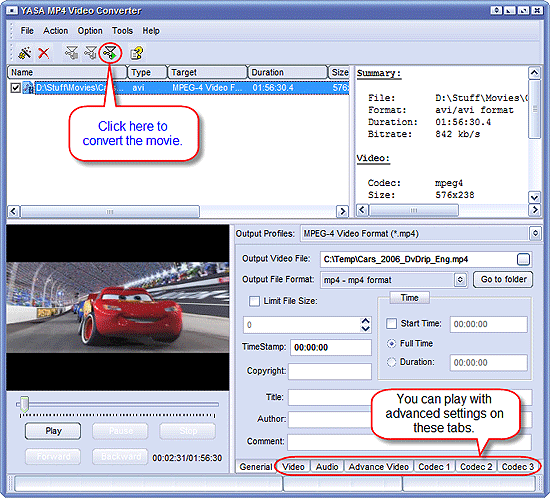The width and height of the screenshot is (550, 498).
Task: Click the Forward button
Action: 53,456
